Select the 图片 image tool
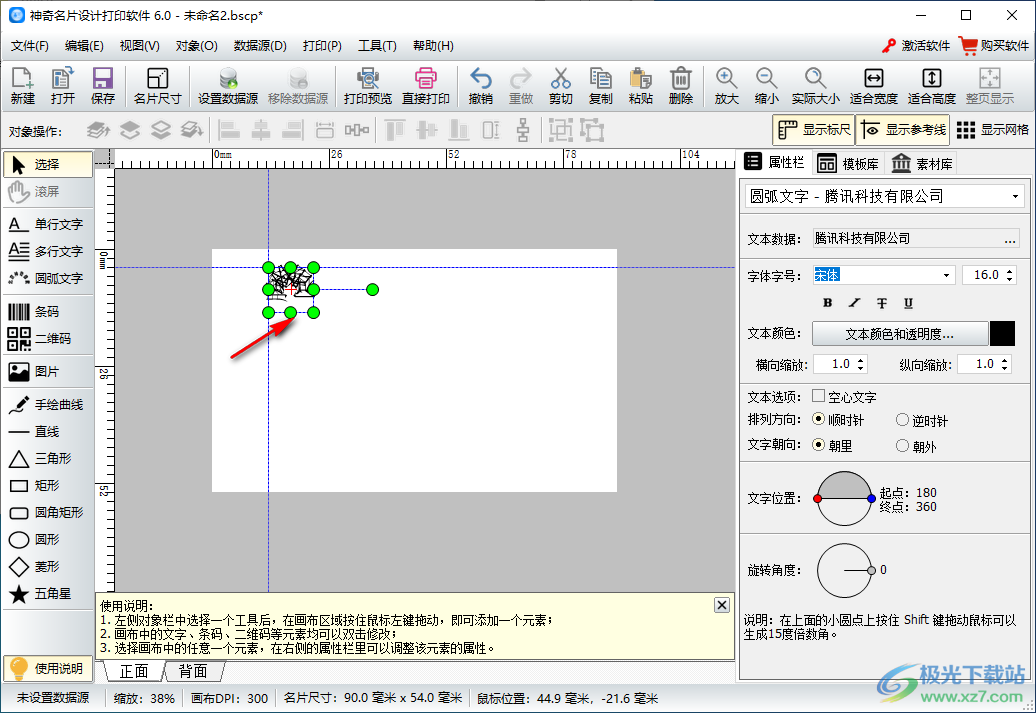The image size is (1036, 713). click(48, 371)
